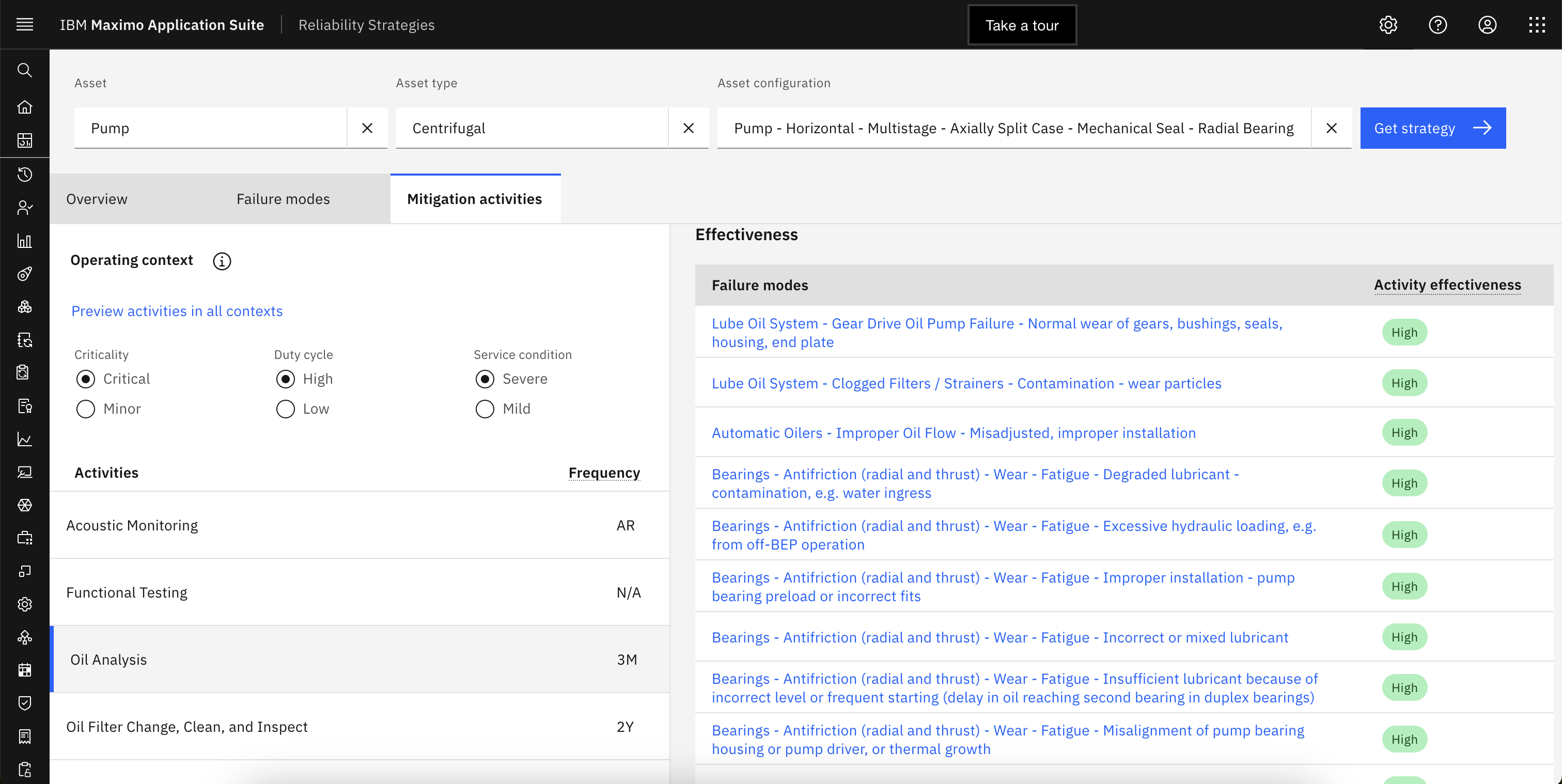Click the user profile icon top right
The width and height of the screenshot is (1562, 784).
(x=1488, y=24)
